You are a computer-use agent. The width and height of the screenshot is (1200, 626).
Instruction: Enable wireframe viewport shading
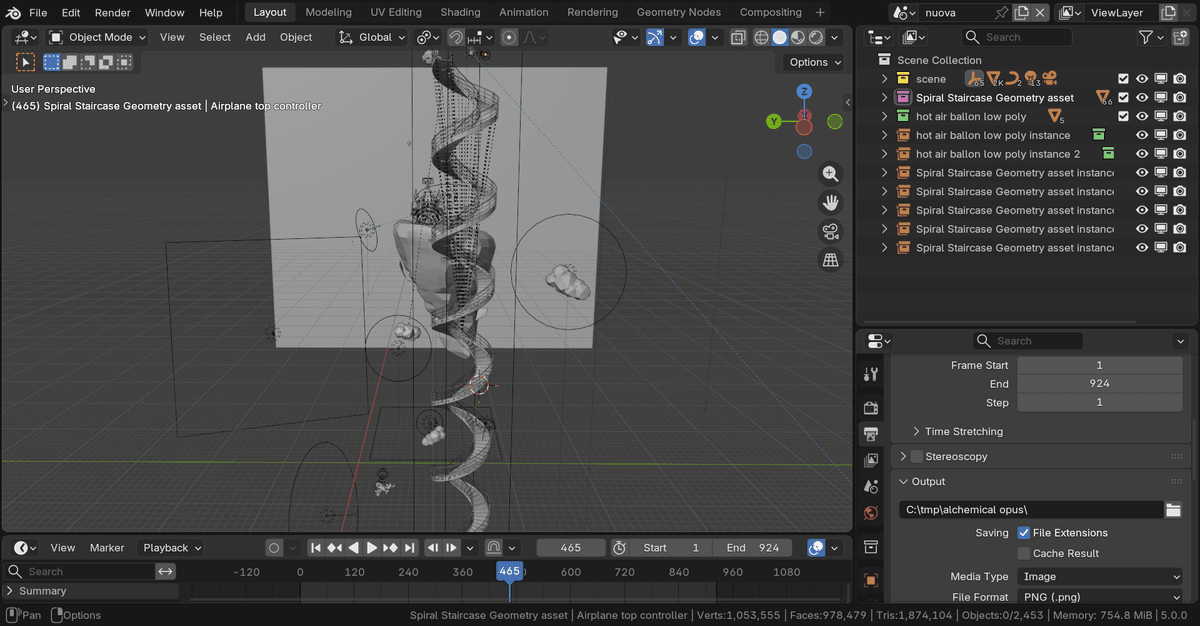coord(762,37)
